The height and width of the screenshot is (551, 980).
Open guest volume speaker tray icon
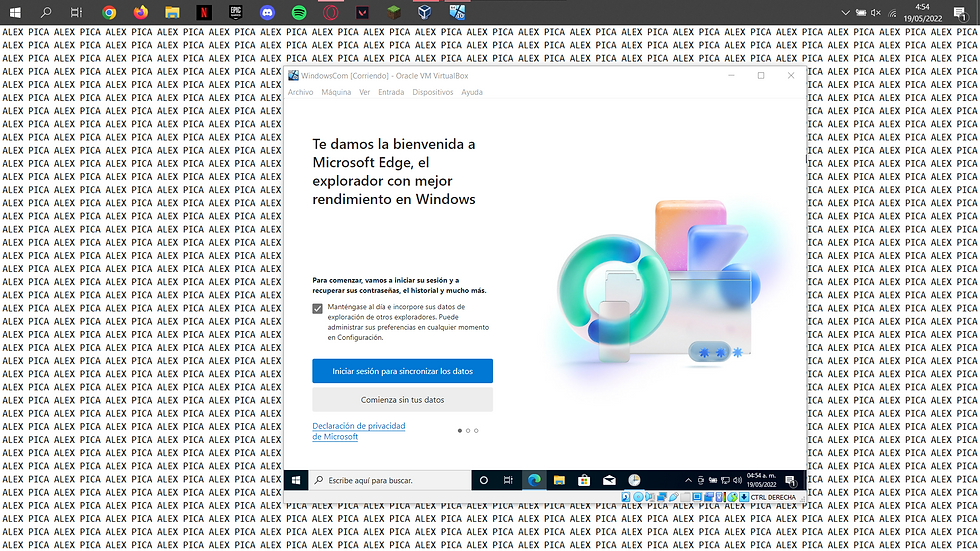(738, 480)
